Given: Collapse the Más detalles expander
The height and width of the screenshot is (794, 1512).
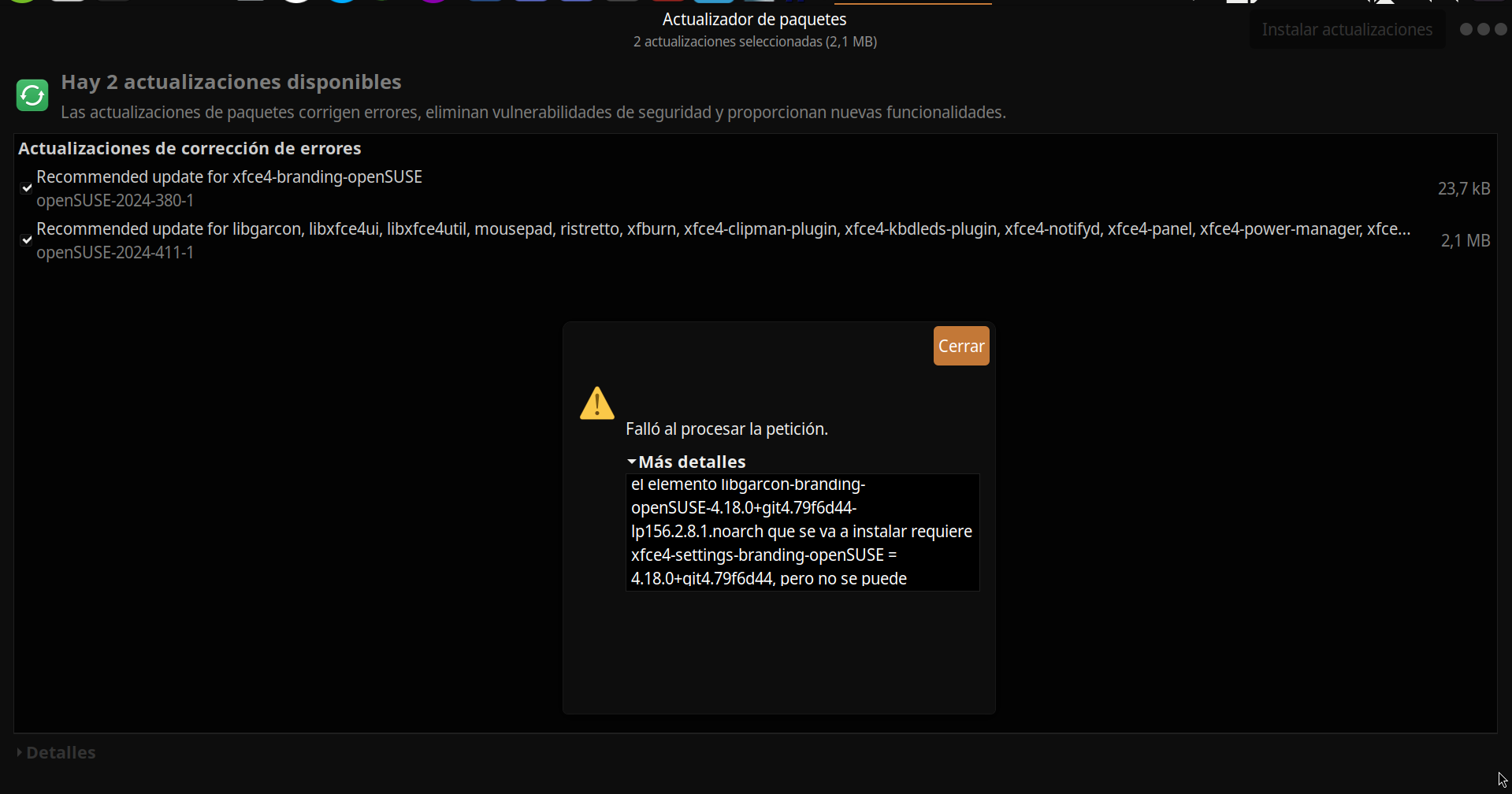Looking at the screenshot, I should click(x=686, y=462).
